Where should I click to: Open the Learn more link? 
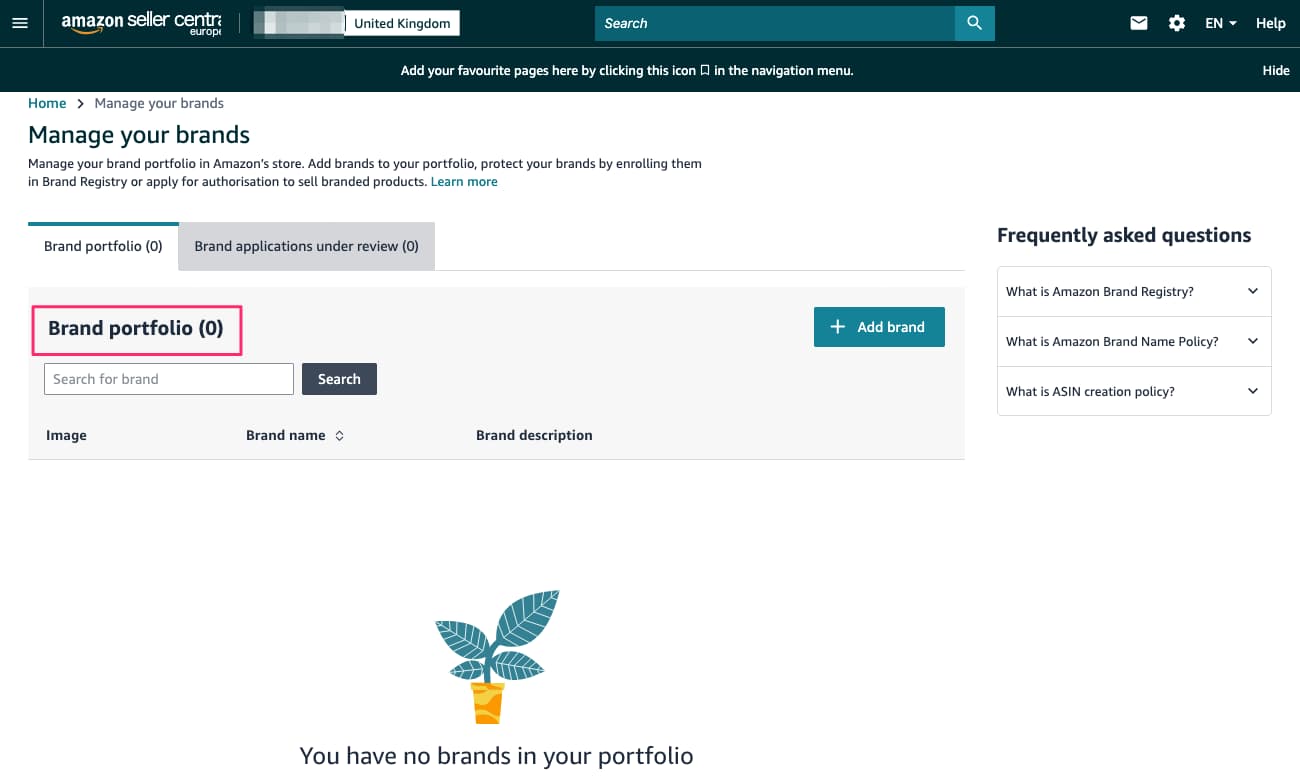464,182
